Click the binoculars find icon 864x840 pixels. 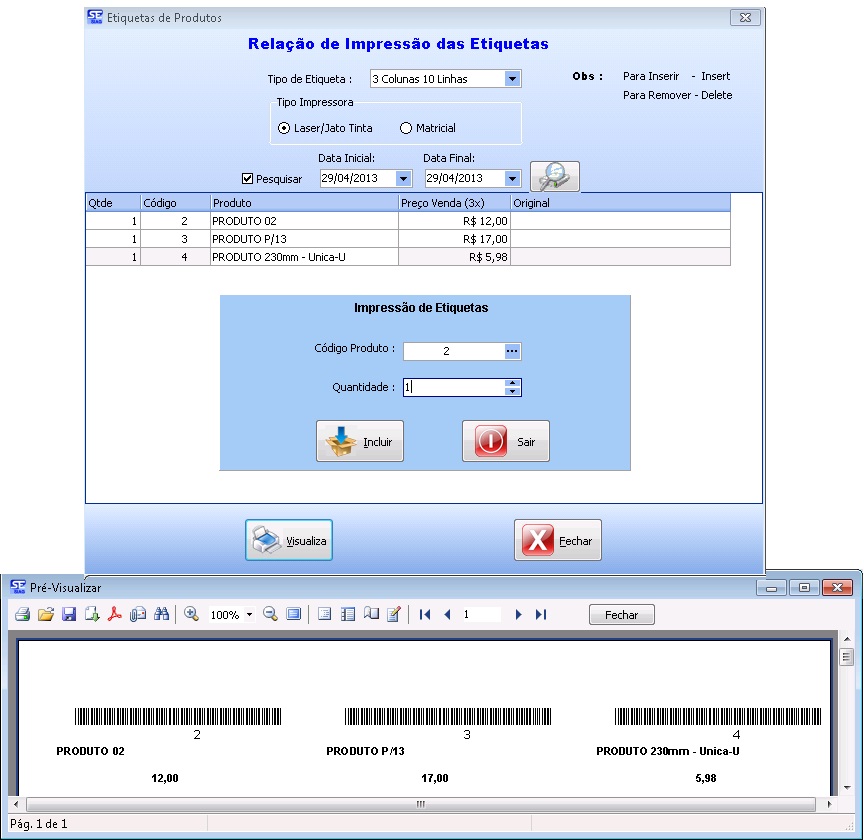pos(161,614)
